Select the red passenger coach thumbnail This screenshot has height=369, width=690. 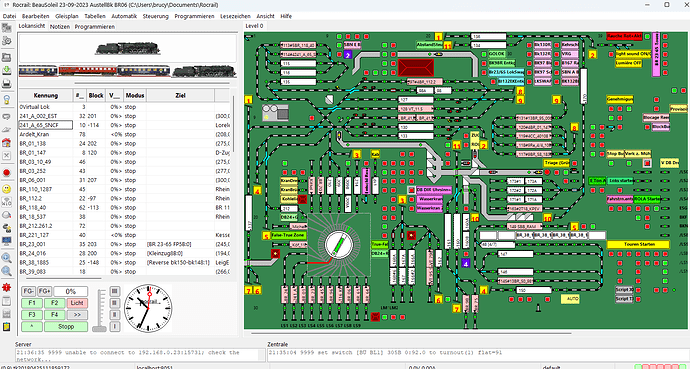click(x=88, y=71)
